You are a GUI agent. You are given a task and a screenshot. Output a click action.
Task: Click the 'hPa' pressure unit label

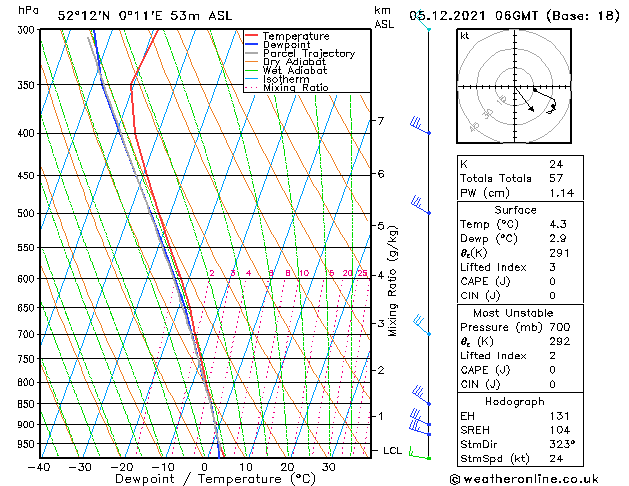[28, 11]
